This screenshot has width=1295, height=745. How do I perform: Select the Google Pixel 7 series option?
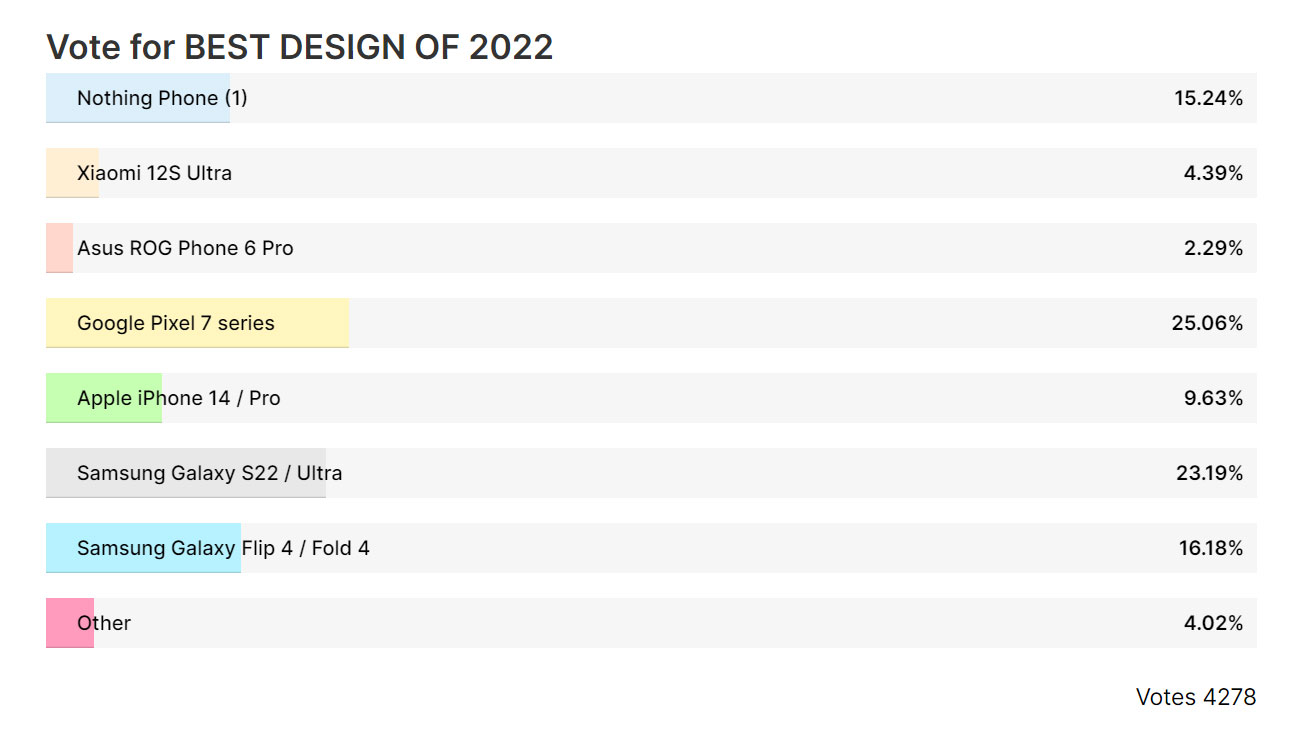(651, 323)
